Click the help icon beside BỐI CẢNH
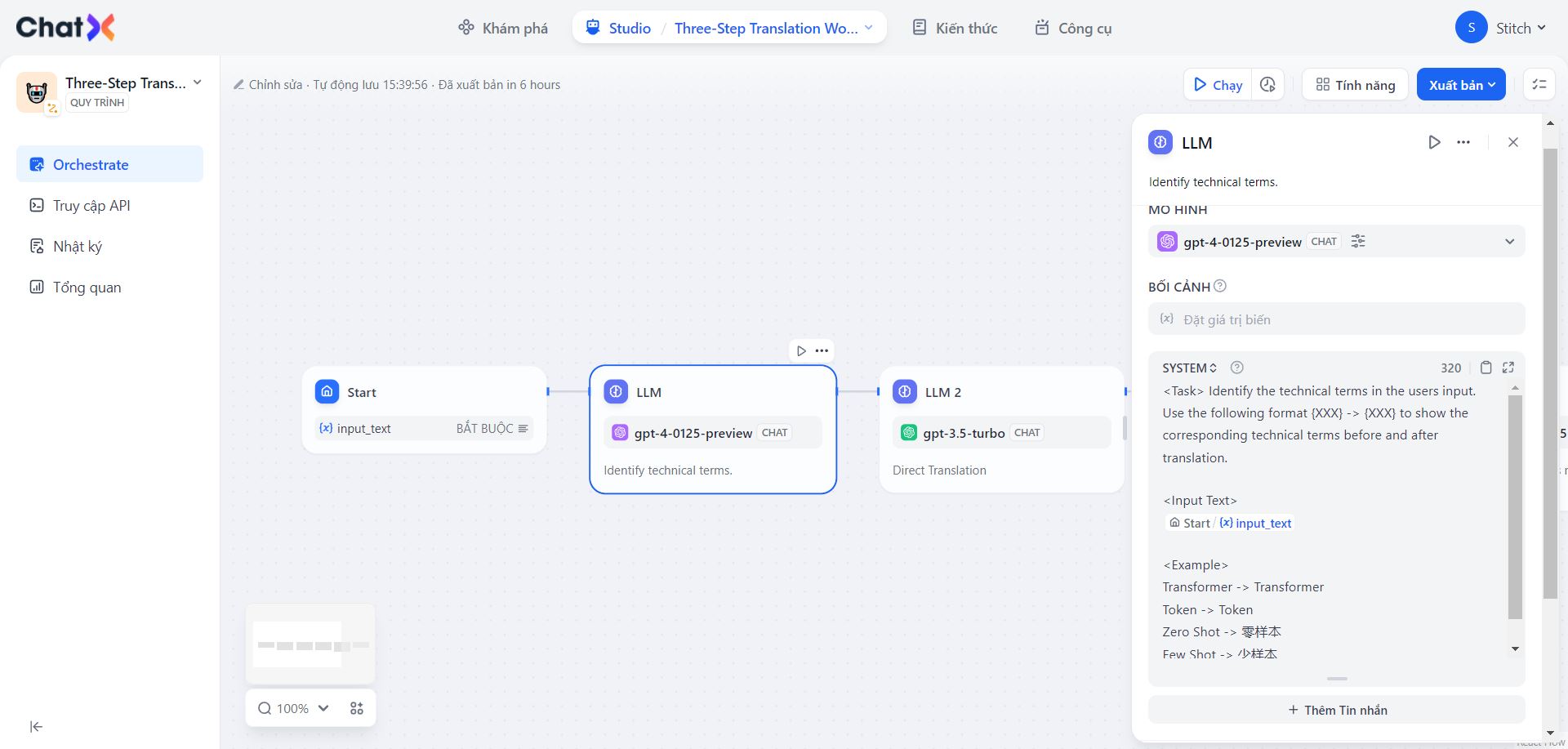The width and height of the screenshot is (1568, 749). tap(1220, 286)
